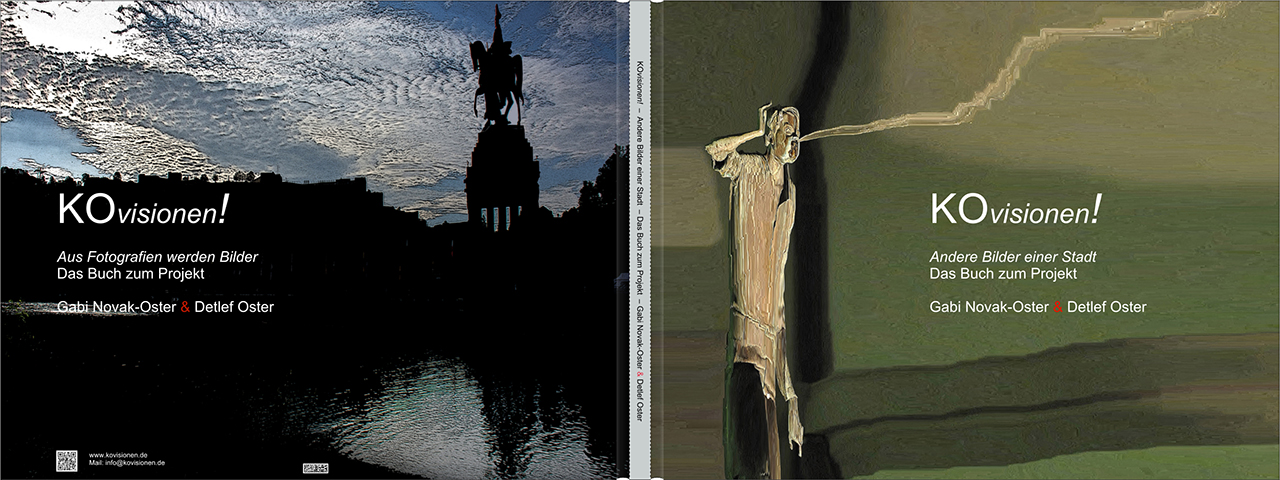Select the red ampersand on the back cover
1280x480 pixels.
click(185, 307)
